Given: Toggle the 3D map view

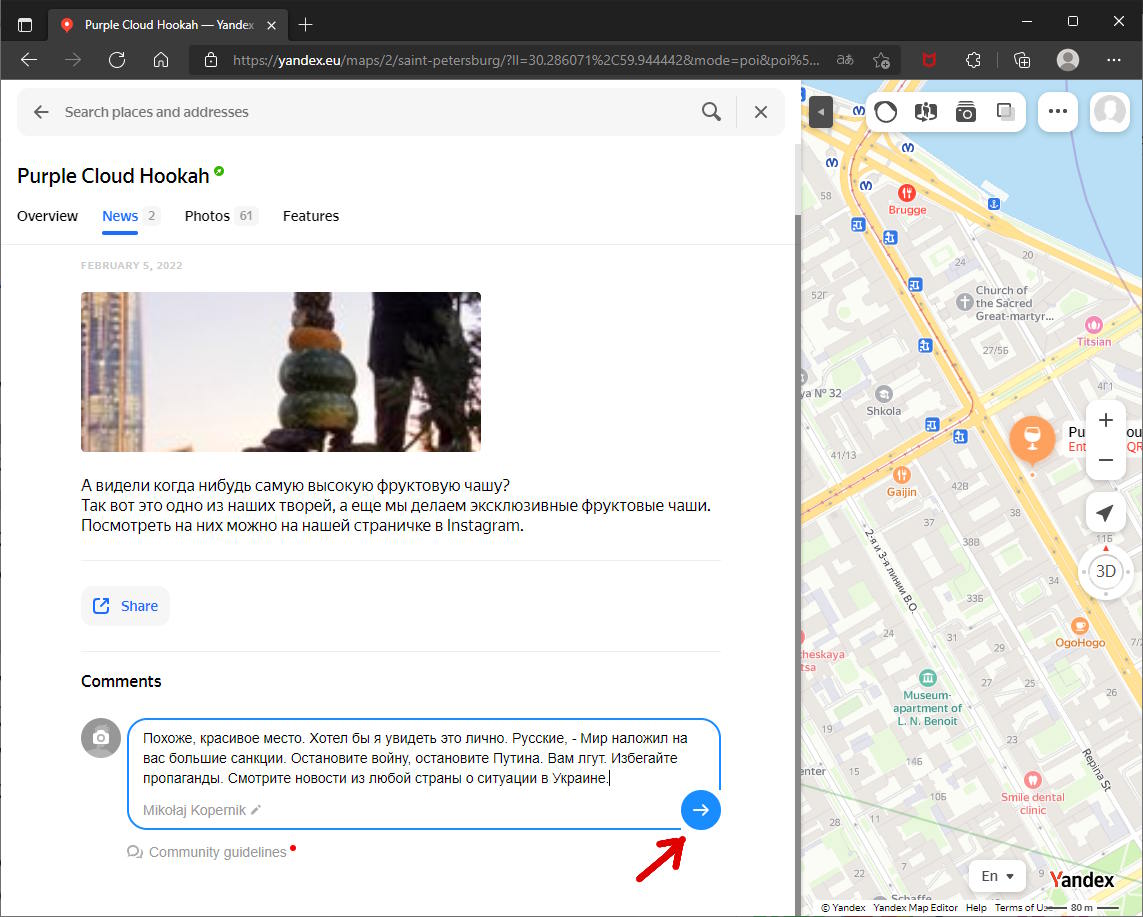Looking at the screenshot, I should click(x=1106, y=571).
